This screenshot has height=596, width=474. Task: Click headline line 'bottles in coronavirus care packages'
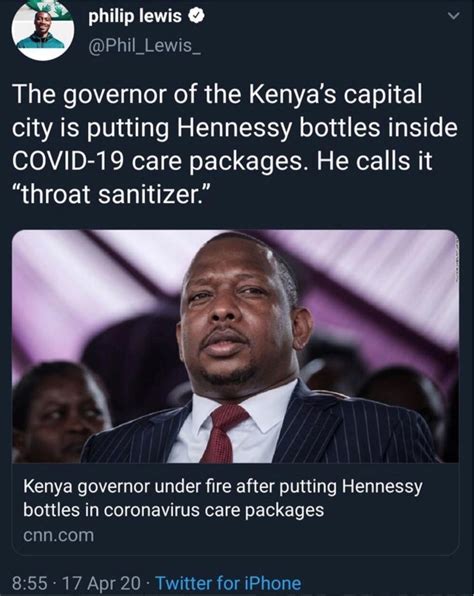point(173,510)
